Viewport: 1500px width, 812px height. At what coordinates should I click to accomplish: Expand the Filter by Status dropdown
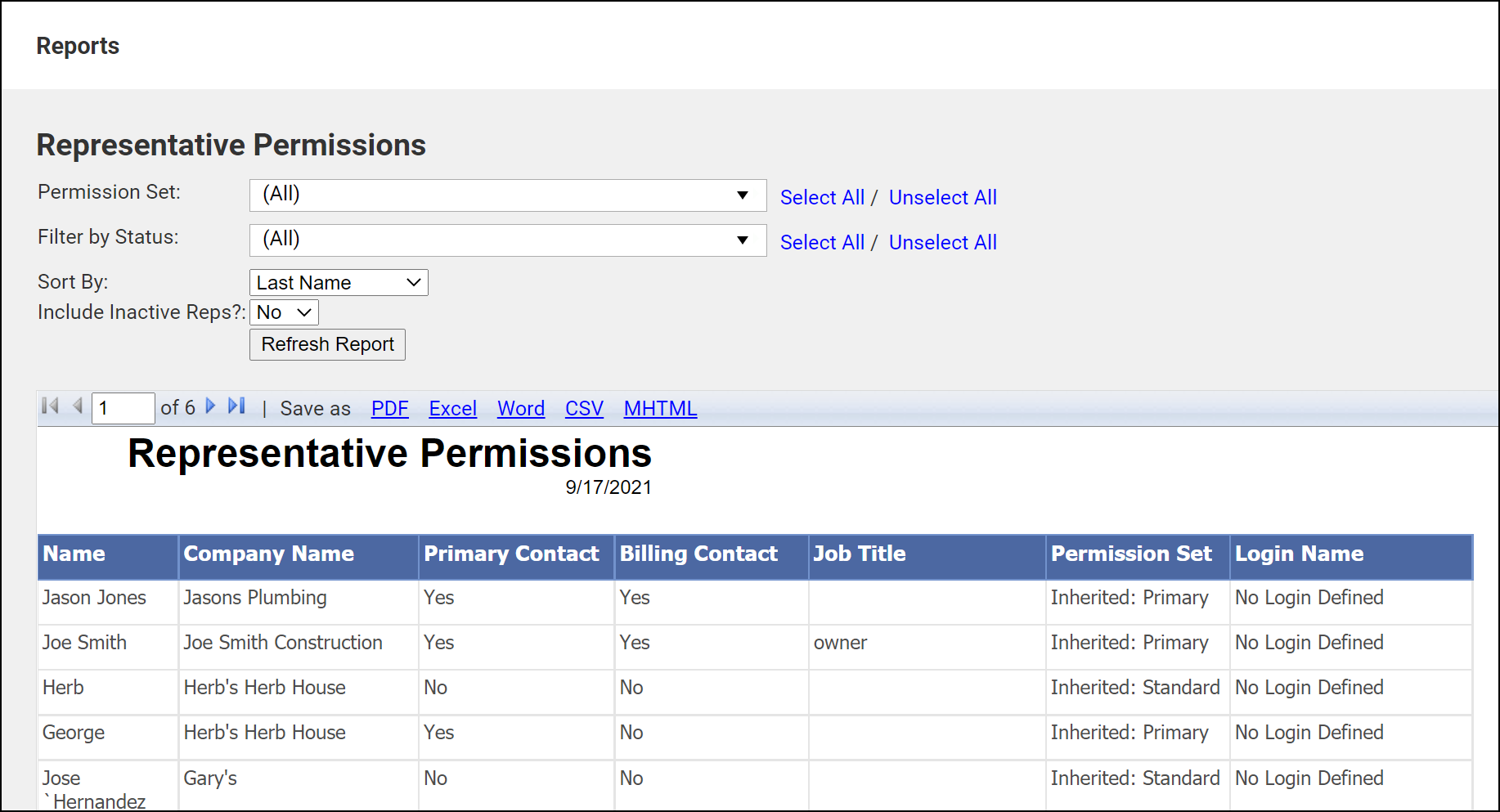tap(507, 240)
